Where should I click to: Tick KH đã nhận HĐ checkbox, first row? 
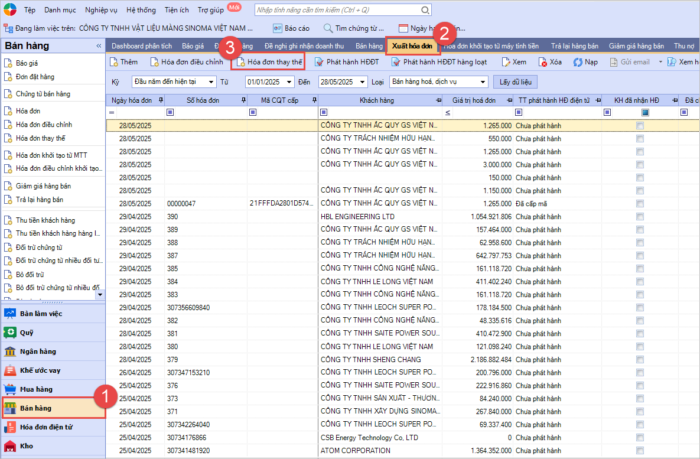pyautogui.click(x=639, y=127)
